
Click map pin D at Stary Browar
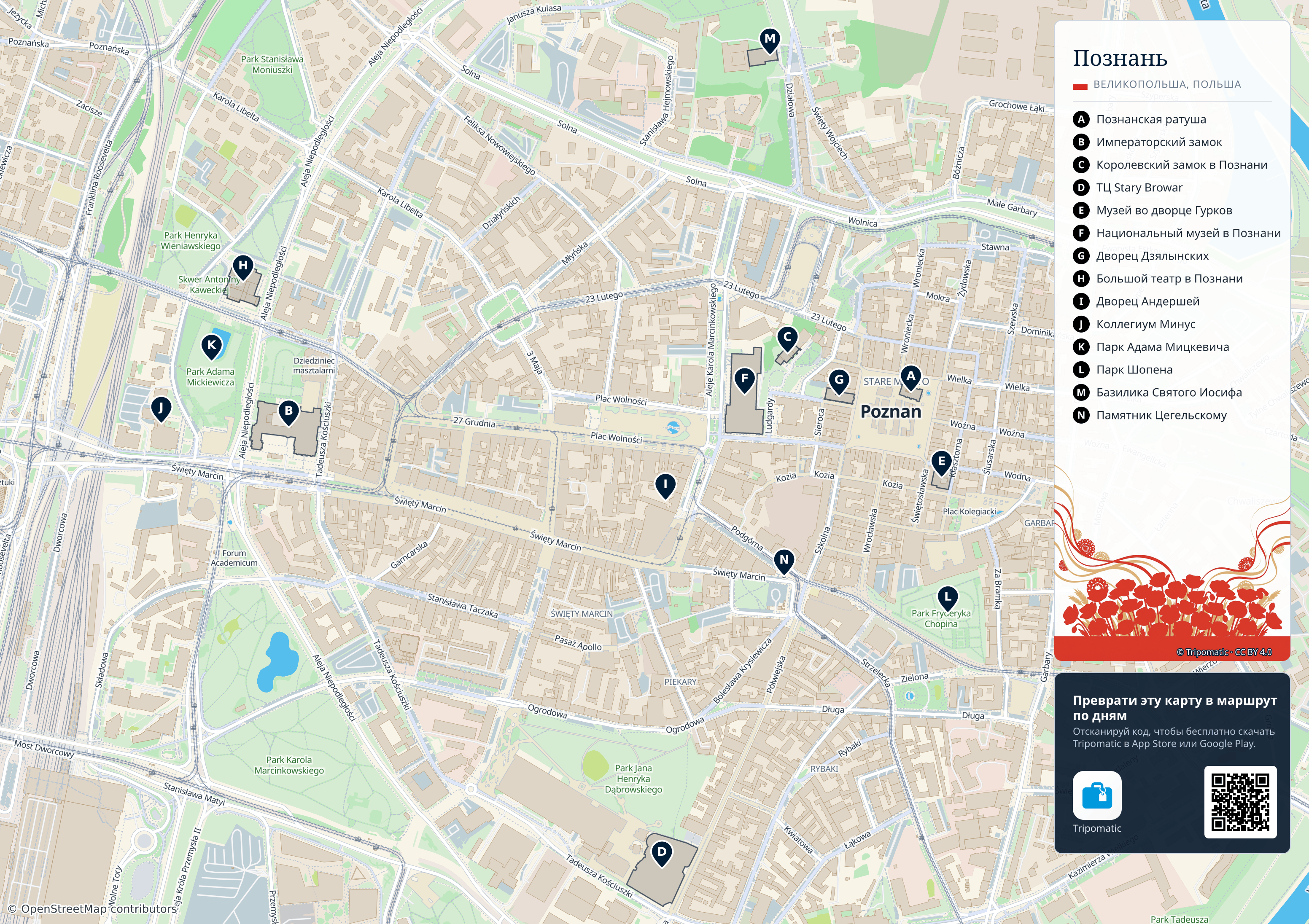661,854
